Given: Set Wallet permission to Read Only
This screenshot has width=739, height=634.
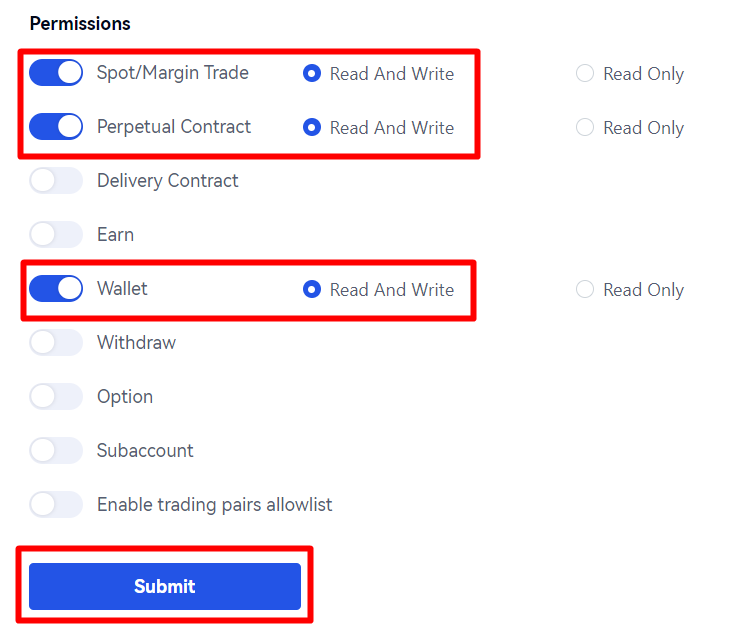Looking at the screenshot, I should [585, 290].
